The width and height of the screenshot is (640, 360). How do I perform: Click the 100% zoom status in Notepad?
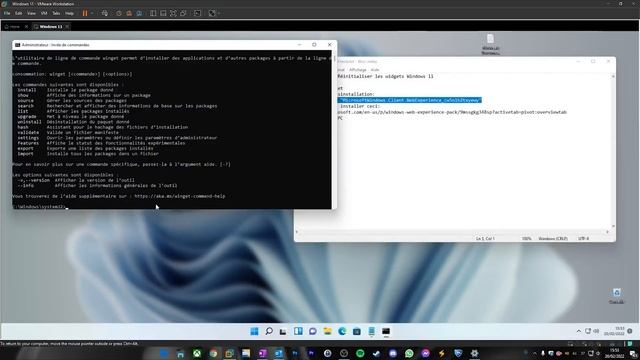pyautogui.click(x=527, y=238)
